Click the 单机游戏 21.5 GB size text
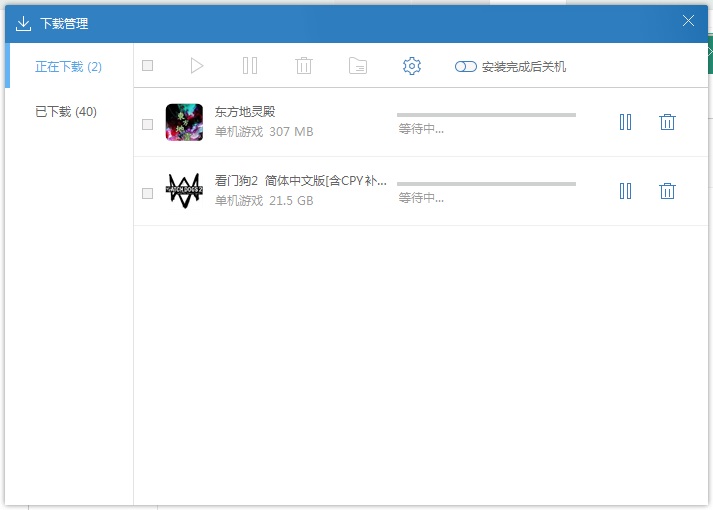This screenshot has width=713, height=510. coord(264,201)
